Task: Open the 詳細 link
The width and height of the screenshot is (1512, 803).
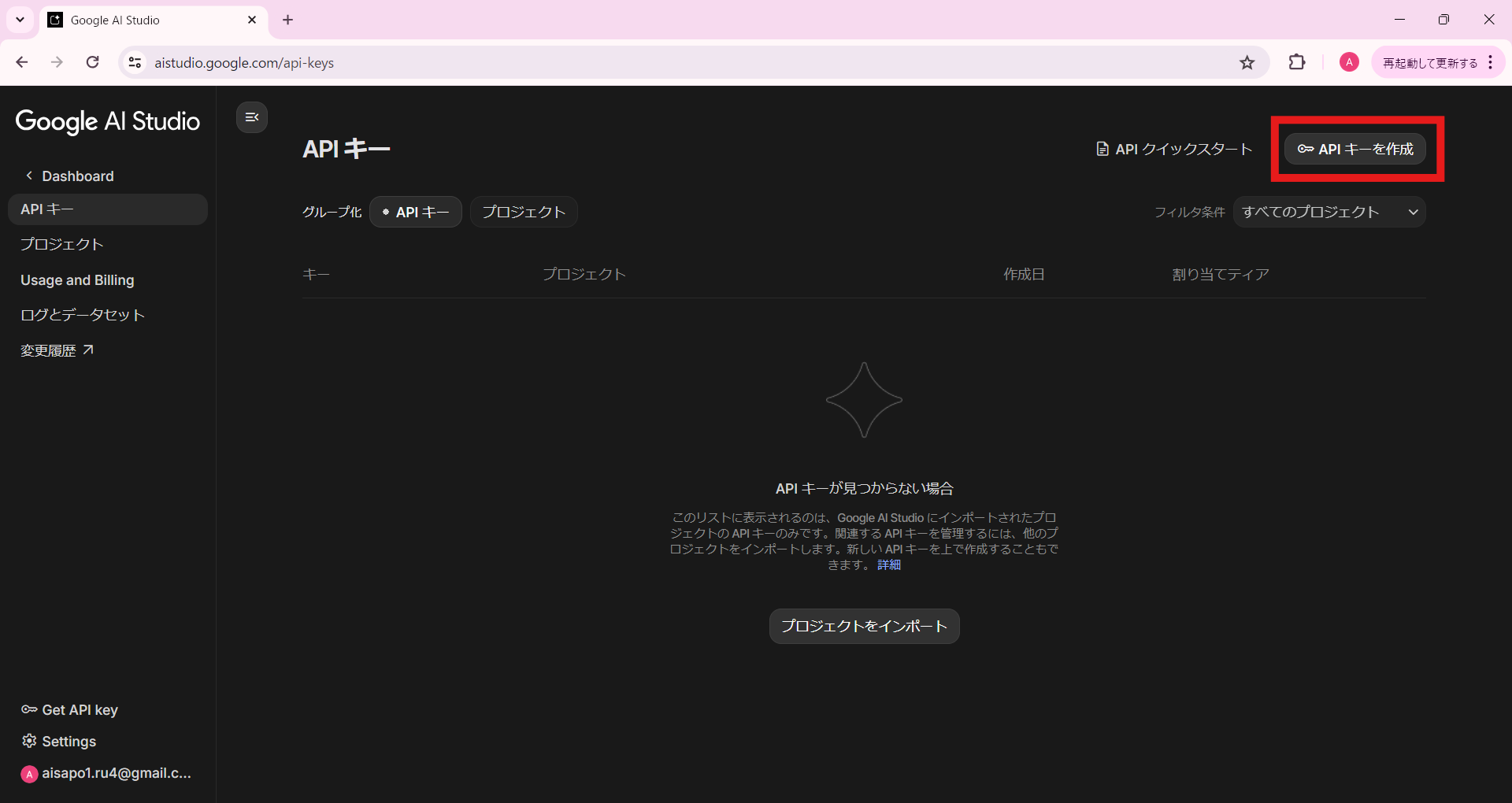Action: click(x=888, y=564)
